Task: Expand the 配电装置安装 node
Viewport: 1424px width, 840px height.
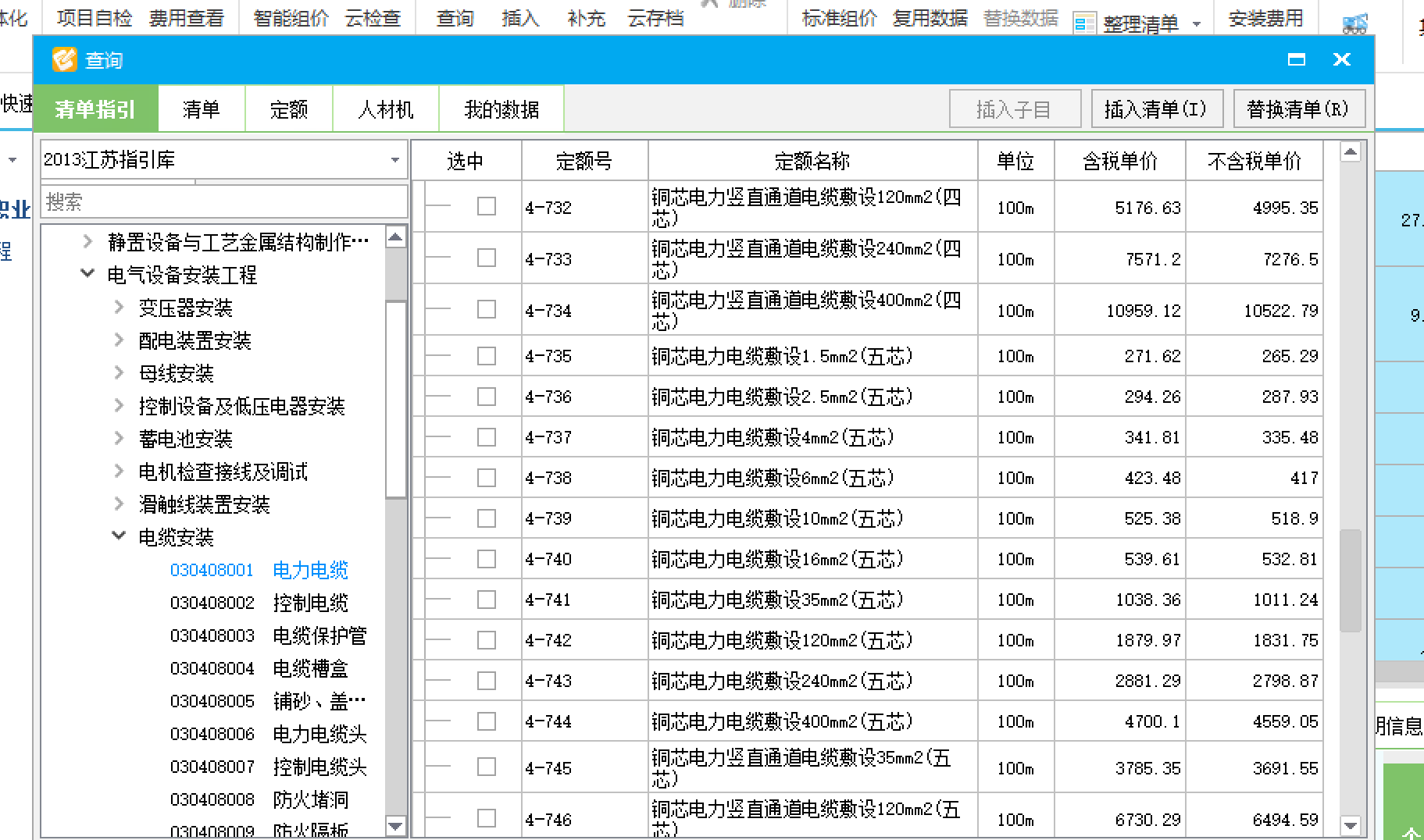Action: coord(120,340)
